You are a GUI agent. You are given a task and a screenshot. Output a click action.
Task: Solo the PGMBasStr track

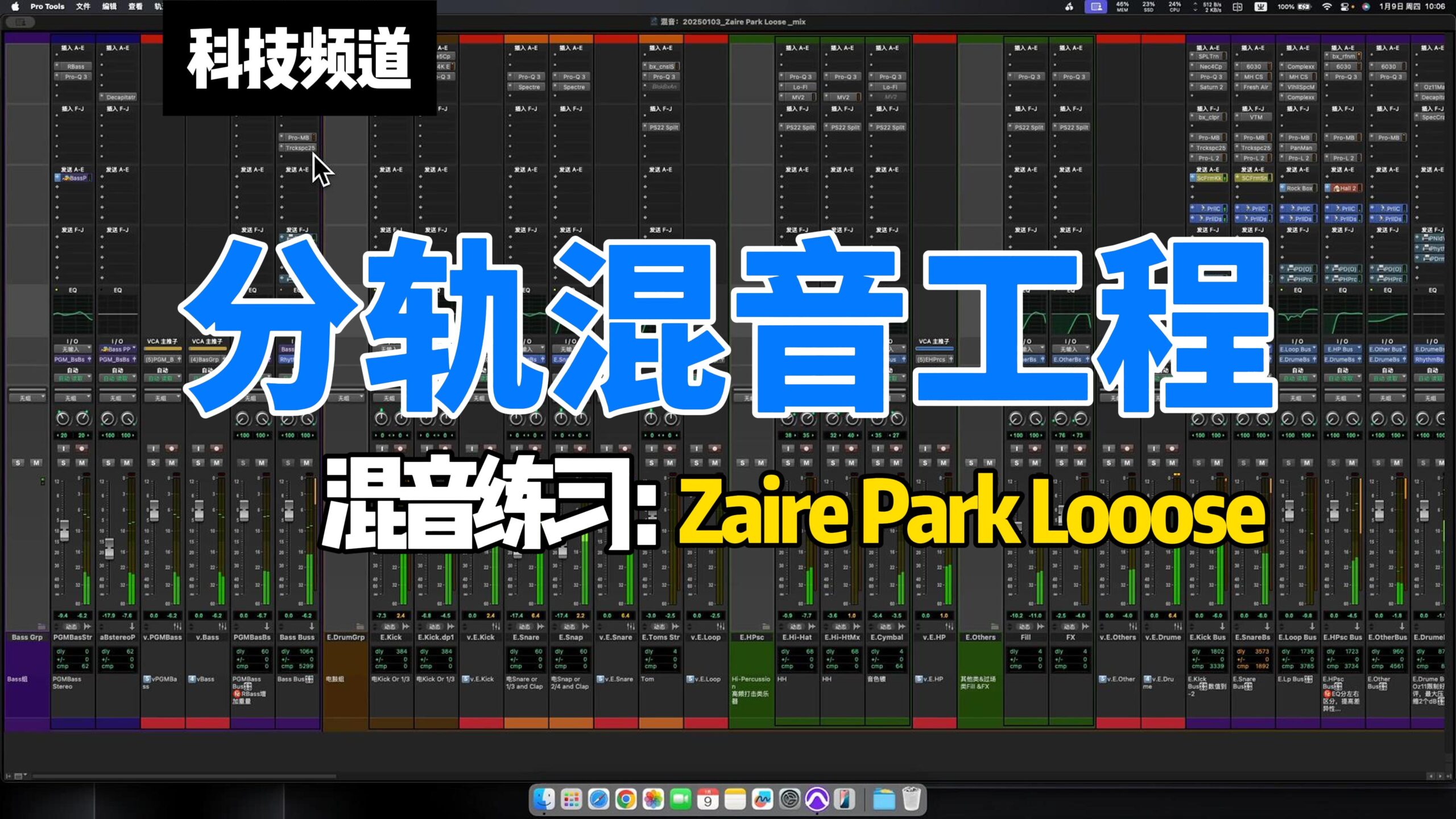[64, 462]
